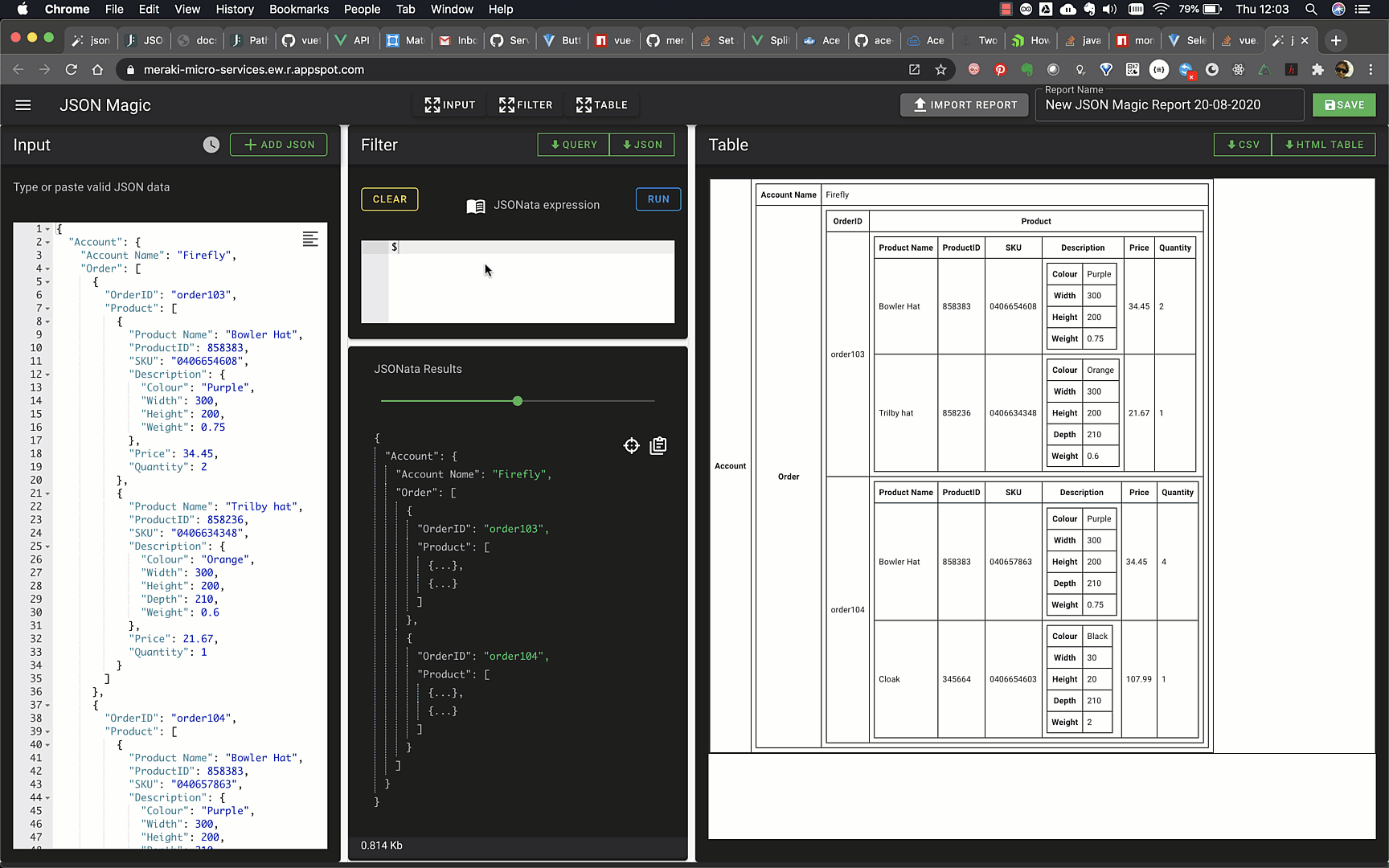
Task: Collapse the "Account" object at line 2
Action: click(48, 242)
